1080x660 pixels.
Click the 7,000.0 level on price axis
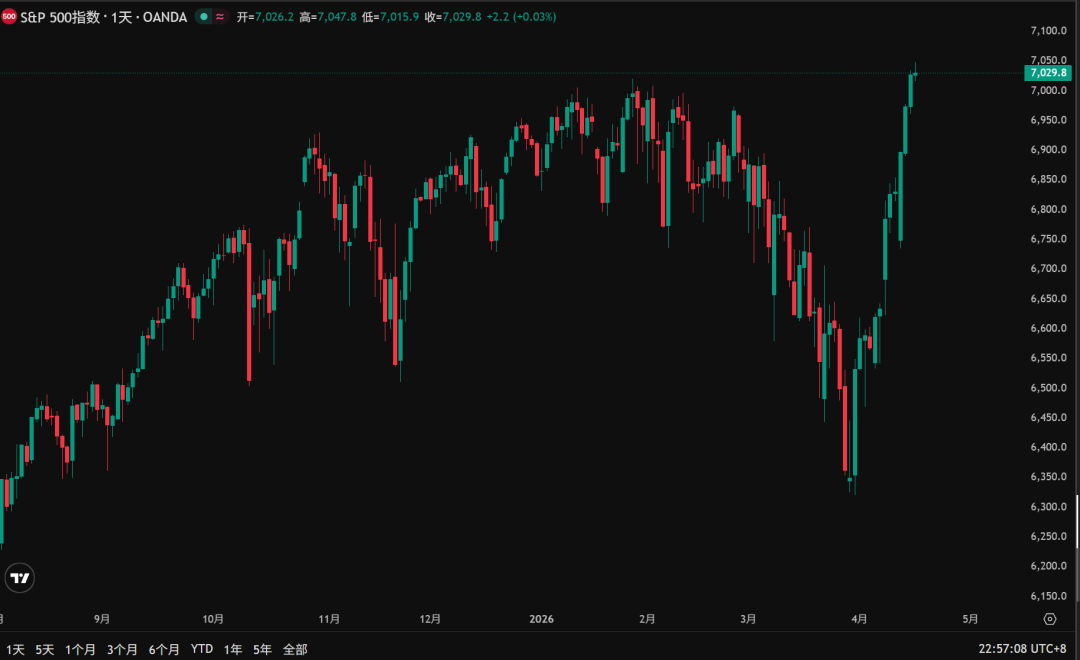pos(1047,91)
